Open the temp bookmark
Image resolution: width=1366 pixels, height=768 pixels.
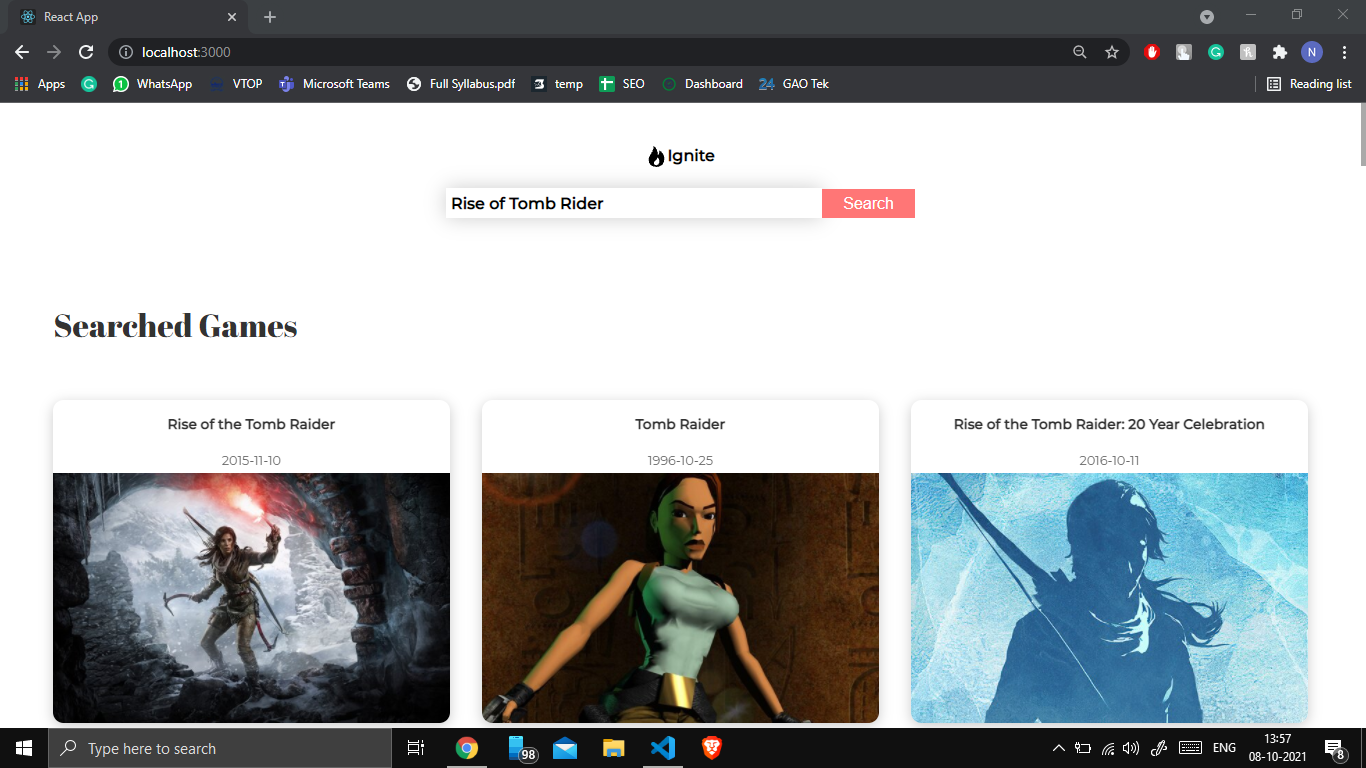557,84
